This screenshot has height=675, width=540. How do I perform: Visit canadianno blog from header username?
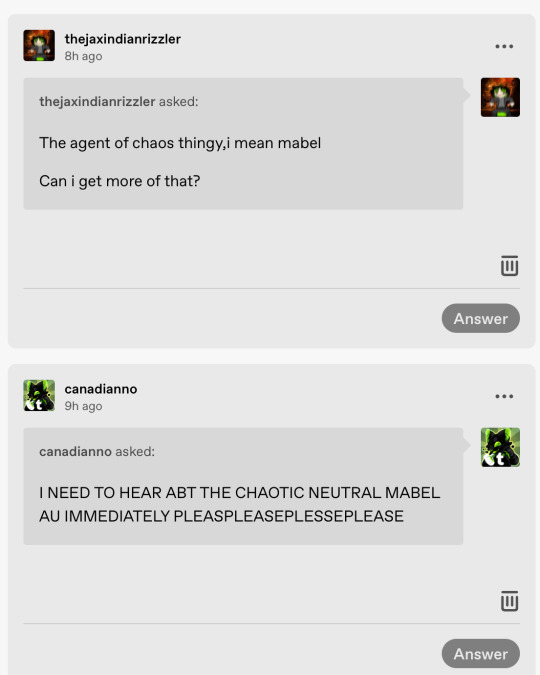click(101, 389)
